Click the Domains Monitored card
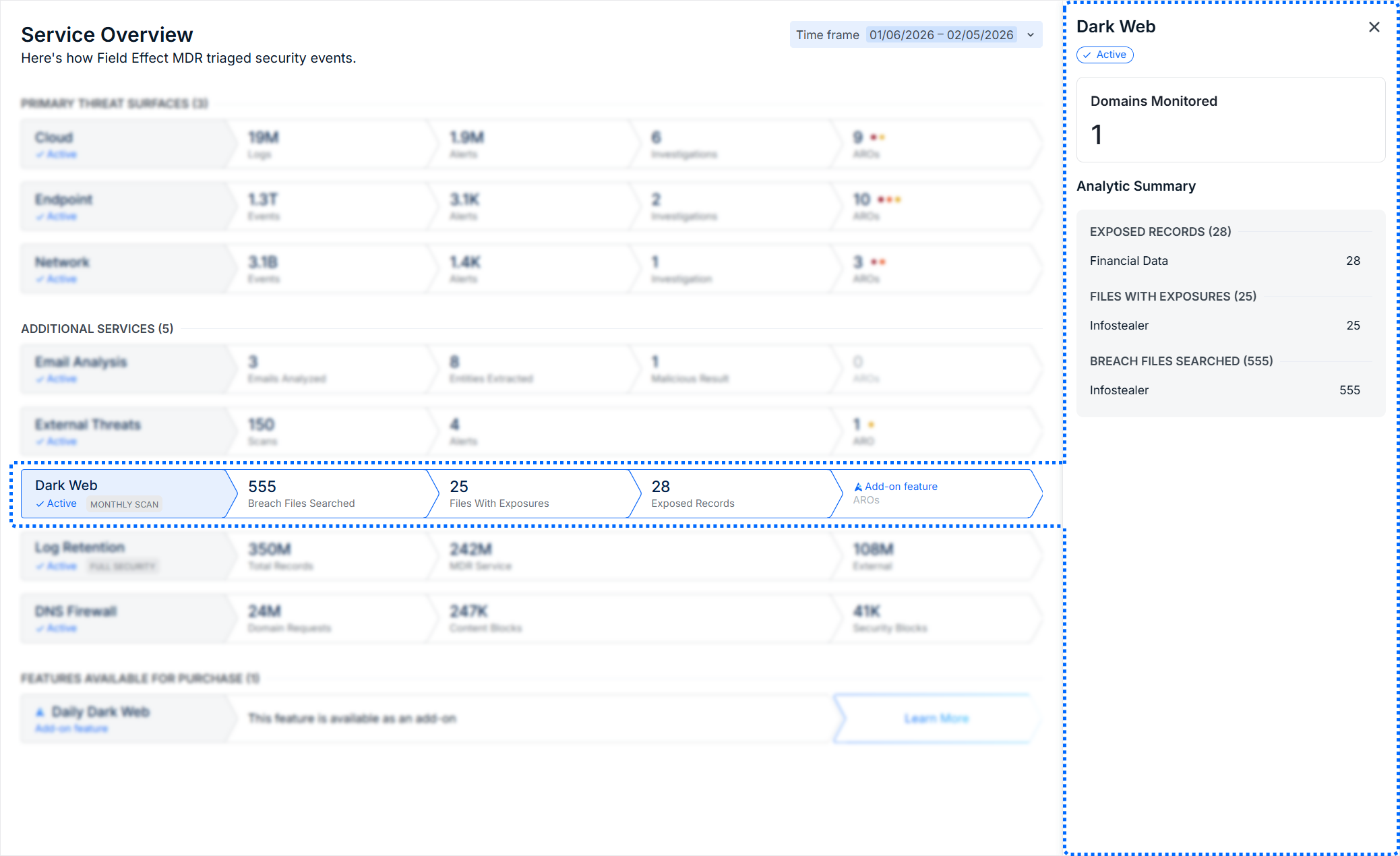Screen dimensions: 1400x856 1230,119
